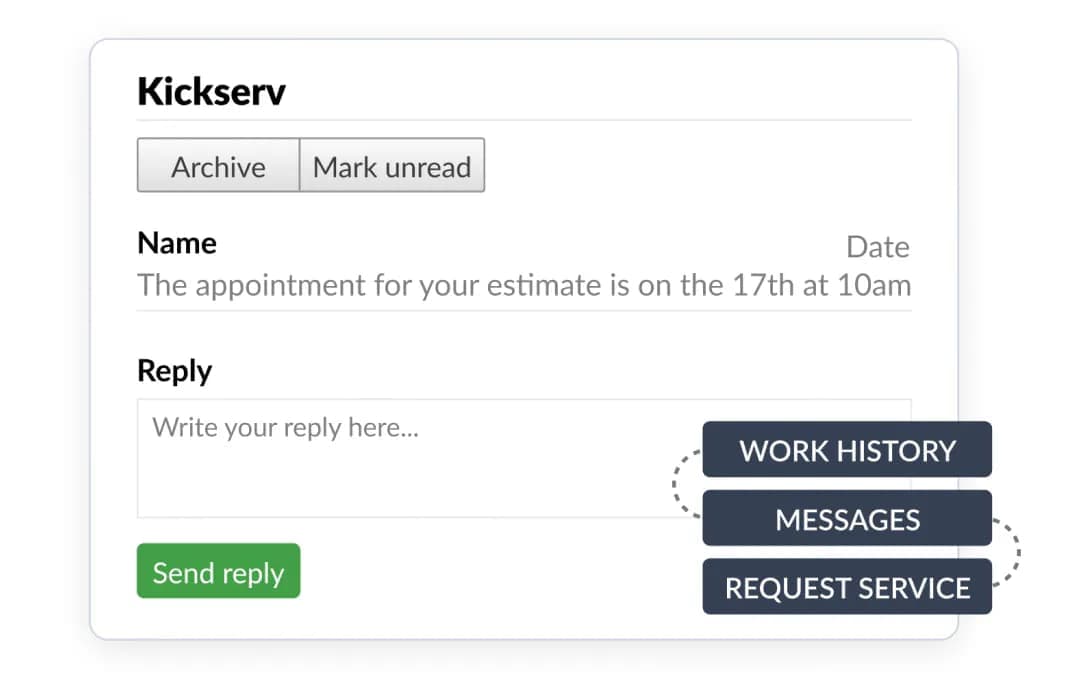Click the Mark unread button

pyautogui.click(x=392, y=166)
